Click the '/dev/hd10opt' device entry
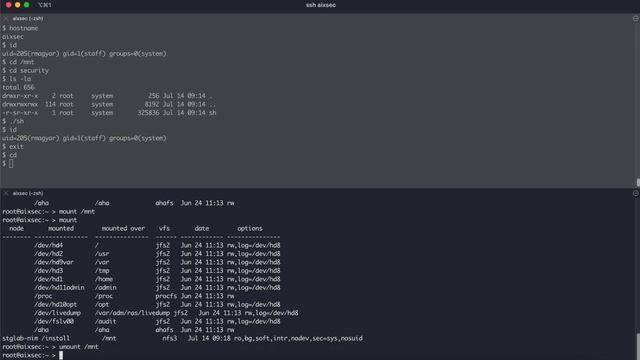The image size is (640, 360). pyautogui.click(x=56, y=304)
